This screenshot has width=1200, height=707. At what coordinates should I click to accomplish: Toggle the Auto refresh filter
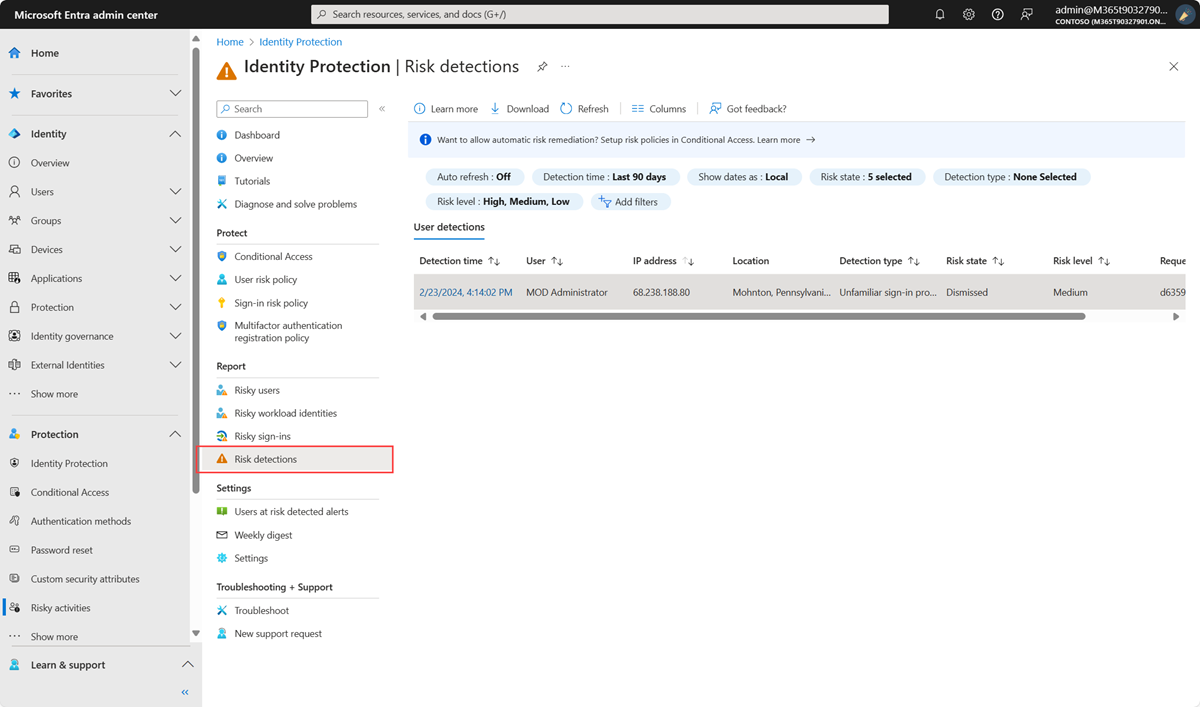click(x=474, y=177)
